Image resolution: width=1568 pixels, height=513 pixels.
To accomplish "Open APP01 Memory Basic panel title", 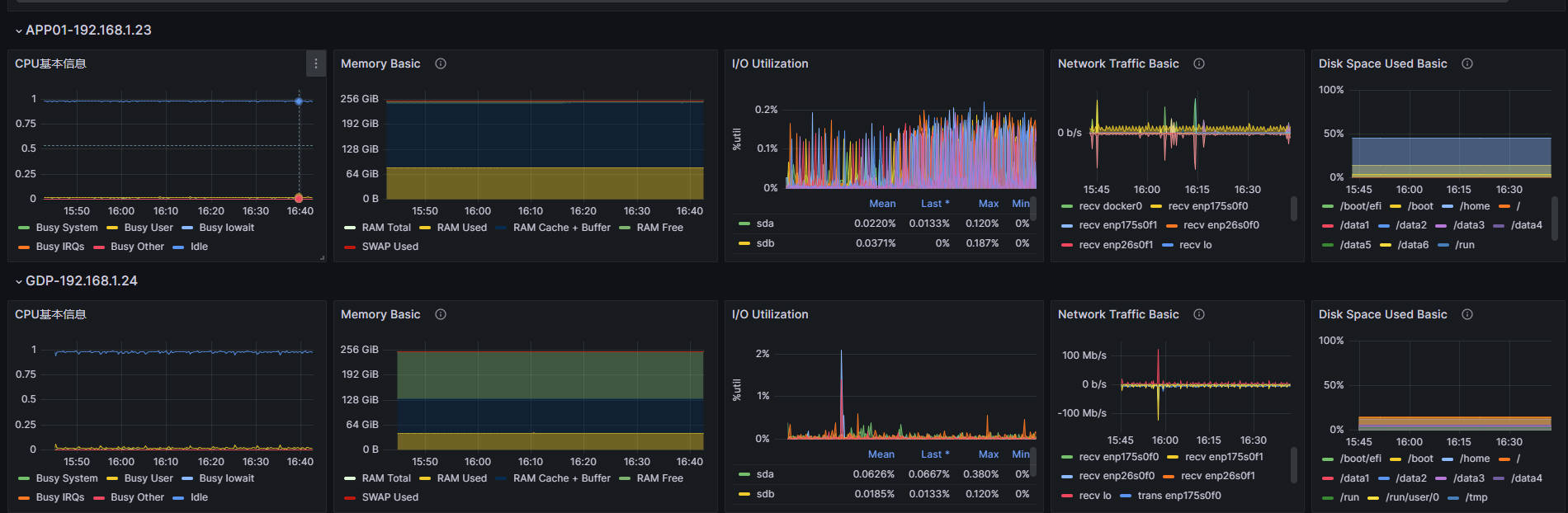I will (380, 64).
